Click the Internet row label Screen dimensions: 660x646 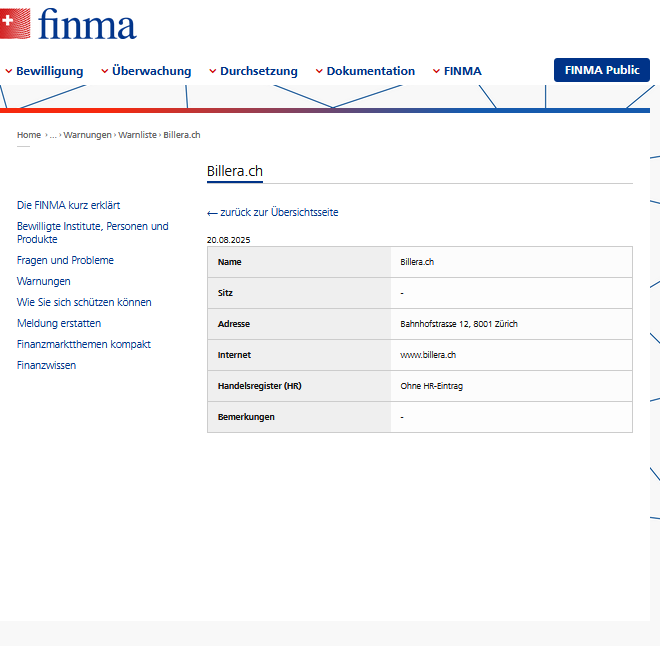click(x=234, y=355)
